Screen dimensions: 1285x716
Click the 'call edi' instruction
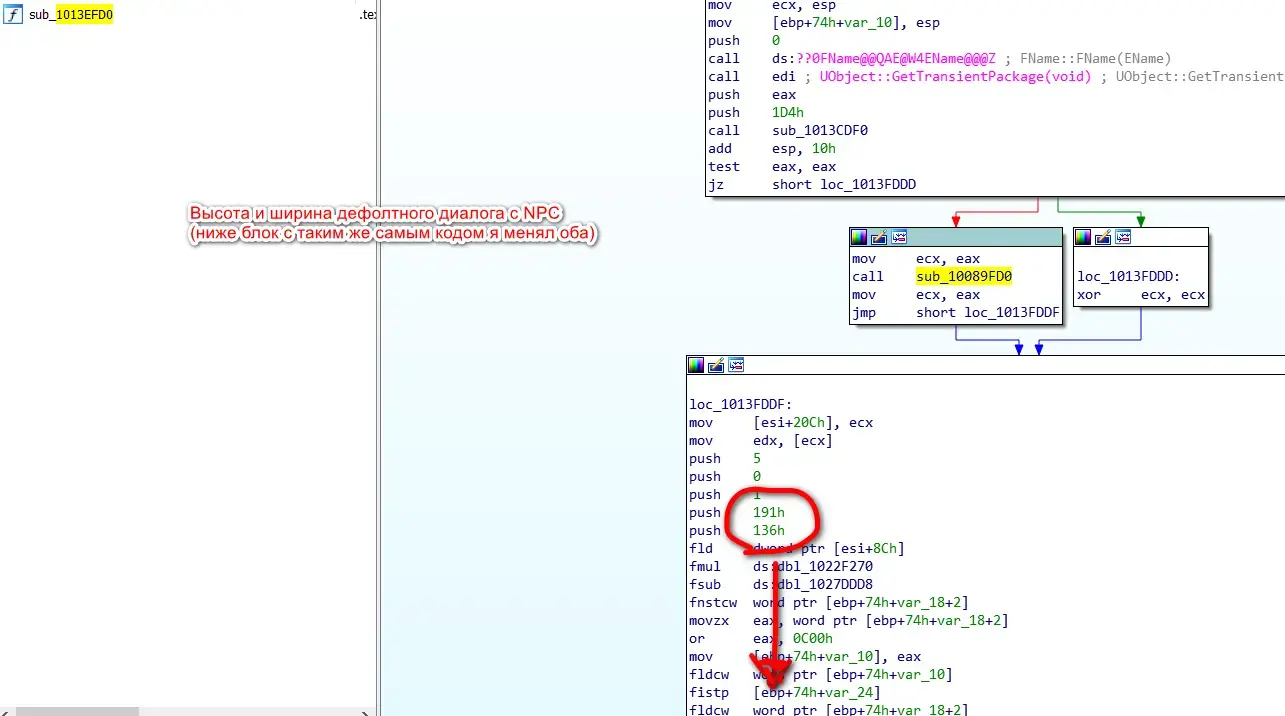coord(752,77)
